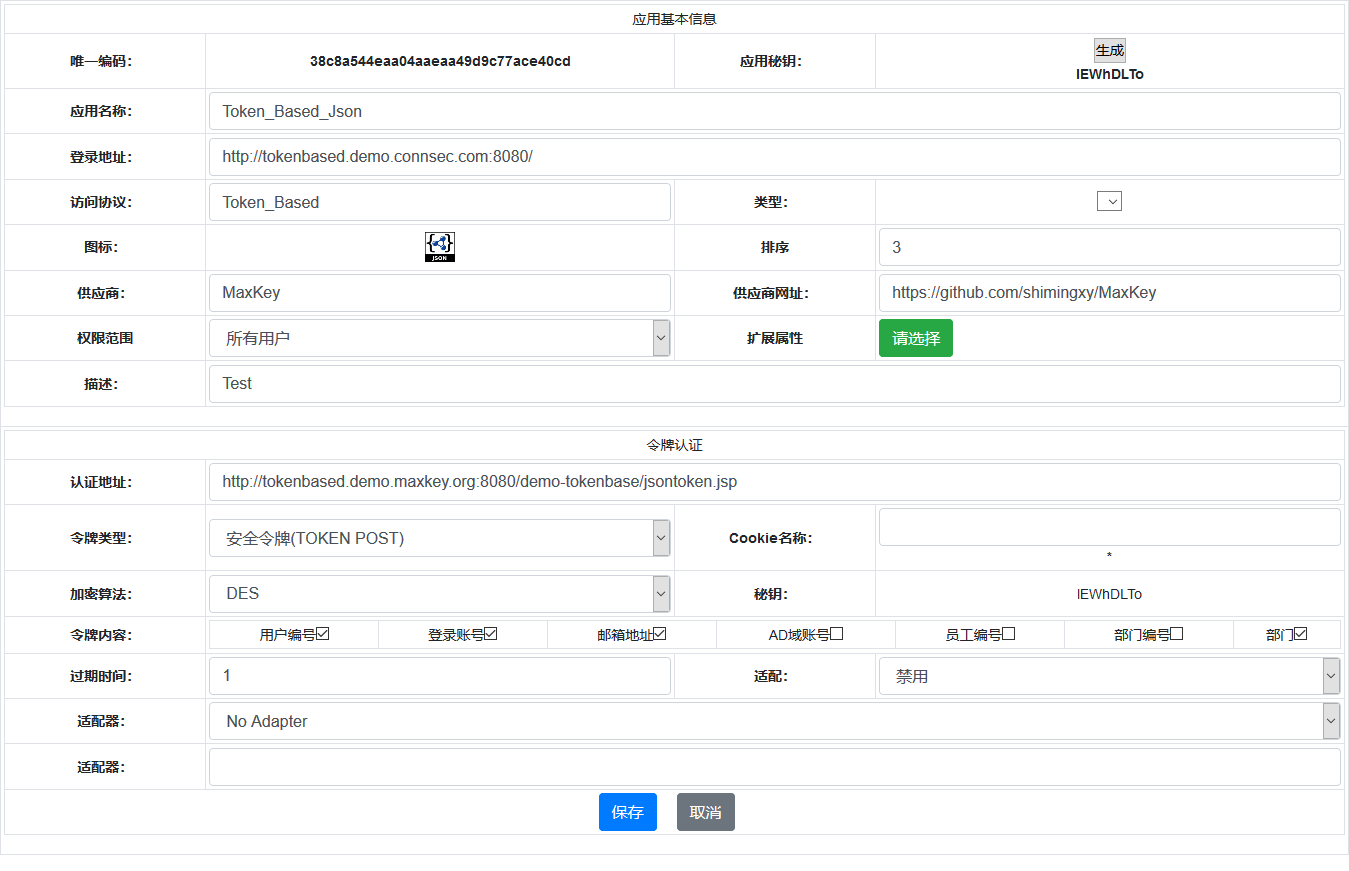
Task: Tick the 部门编号 checkbox
Action: tap(1177, 634)
